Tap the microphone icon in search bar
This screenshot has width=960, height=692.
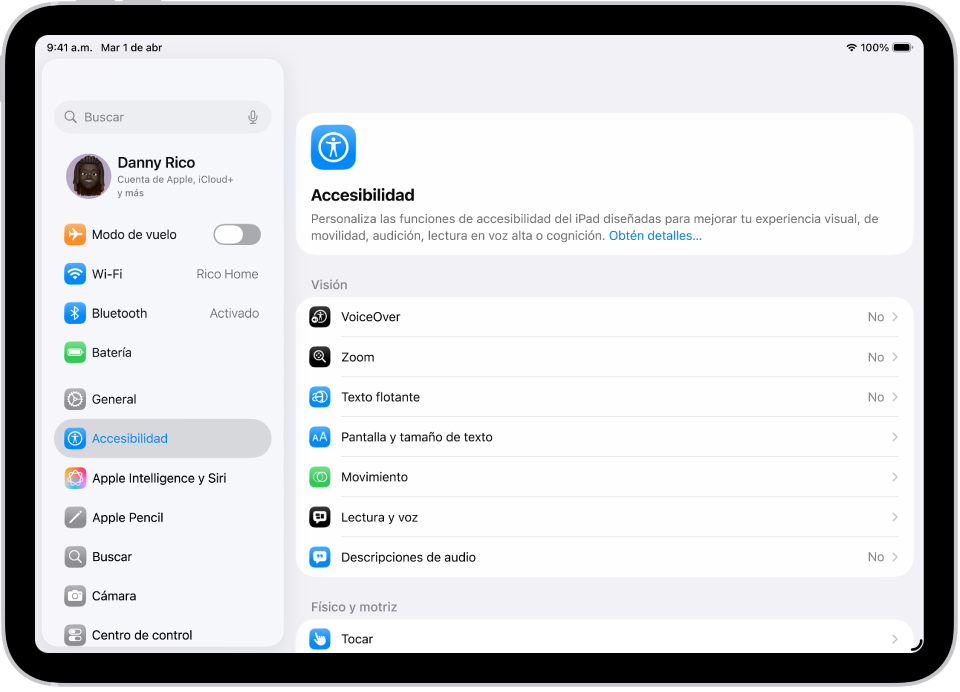click(x=253, y=117)
